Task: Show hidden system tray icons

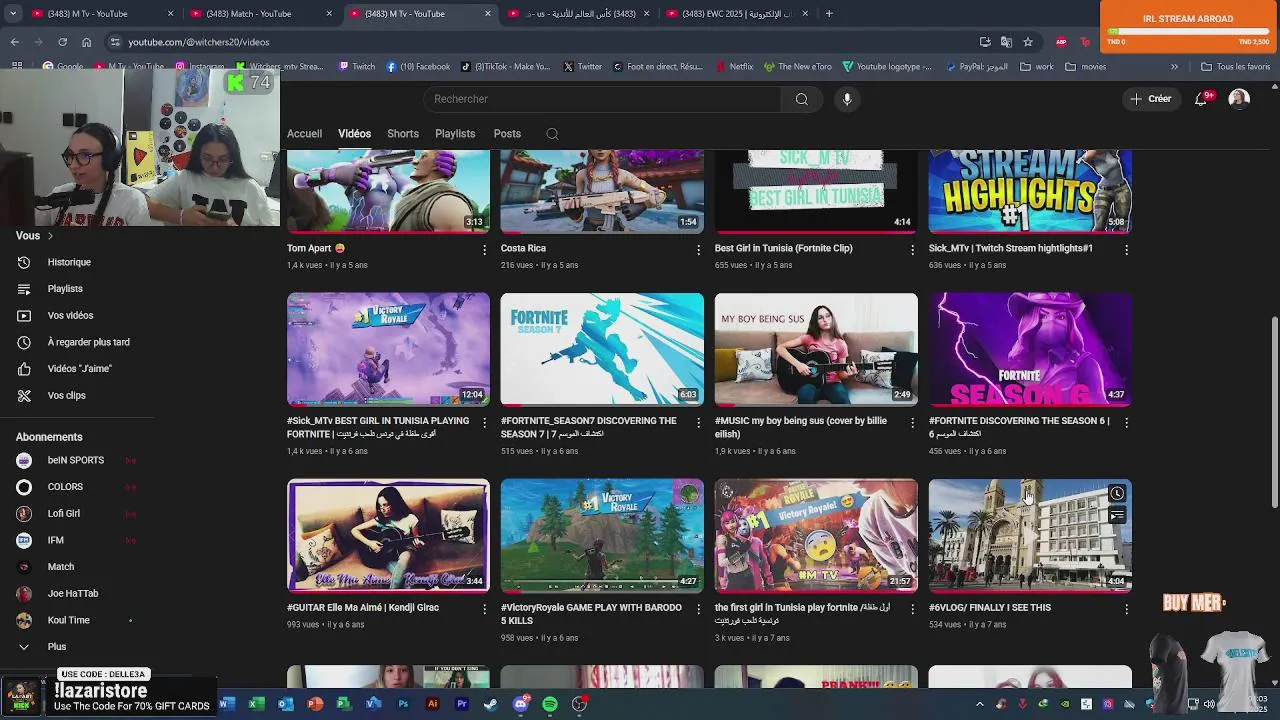Action: [x=980, y=704]
